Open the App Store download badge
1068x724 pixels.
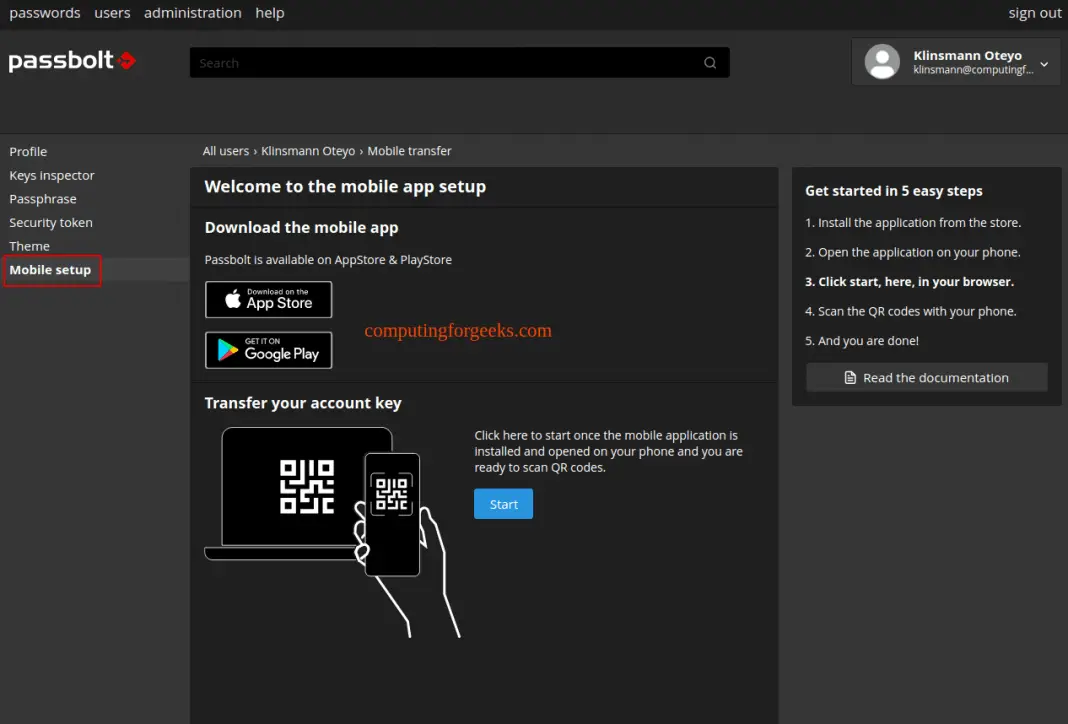(268, 300)
